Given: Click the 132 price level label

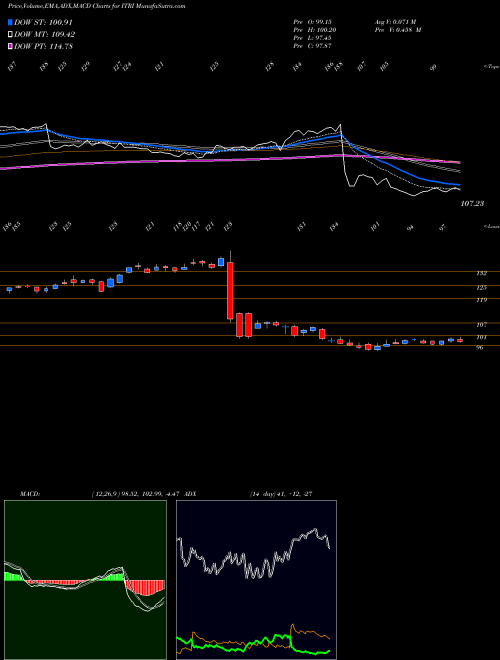Looking at the screenshot, I should coord(481,273).
